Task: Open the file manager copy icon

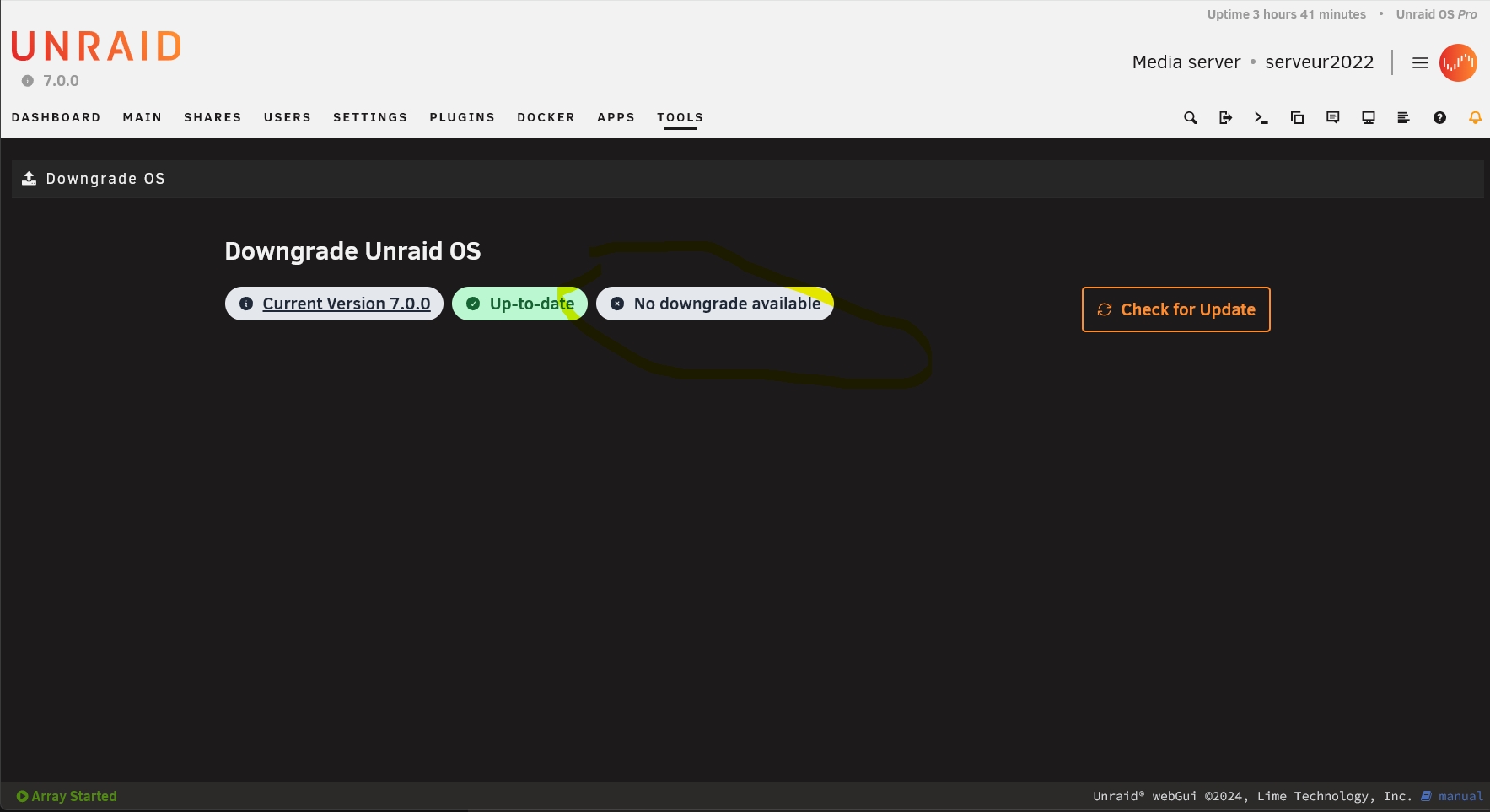Action: tap(1297, 117)
